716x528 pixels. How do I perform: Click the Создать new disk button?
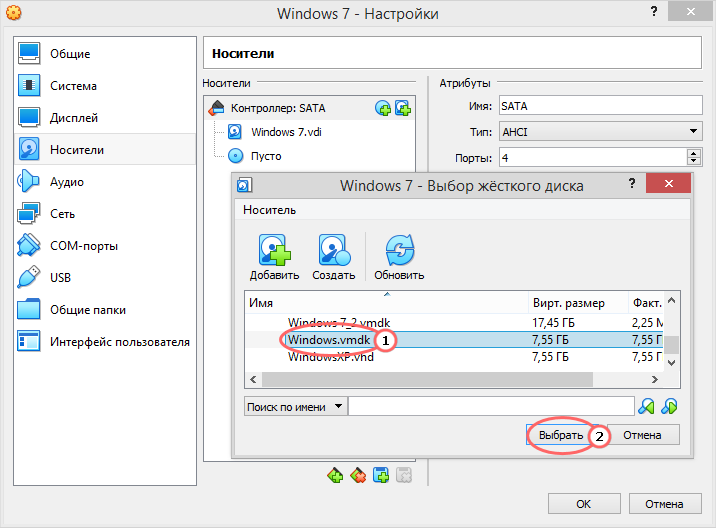333,257
